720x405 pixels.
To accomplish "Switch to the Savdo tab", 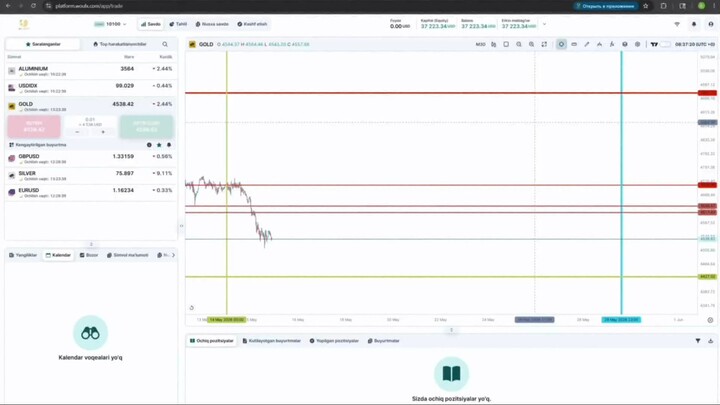I will (x=151, y=24).
